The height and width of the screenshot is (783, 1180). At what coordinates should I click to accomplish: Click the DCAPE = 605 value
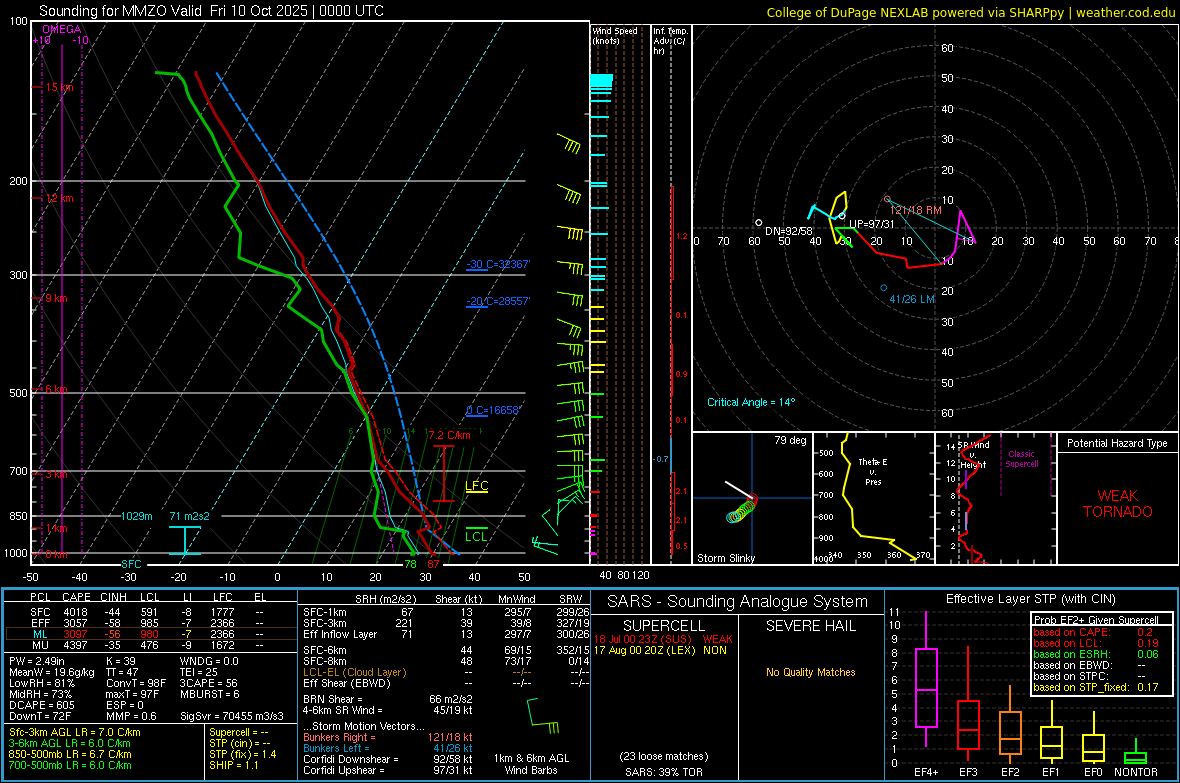click(42, 705)
